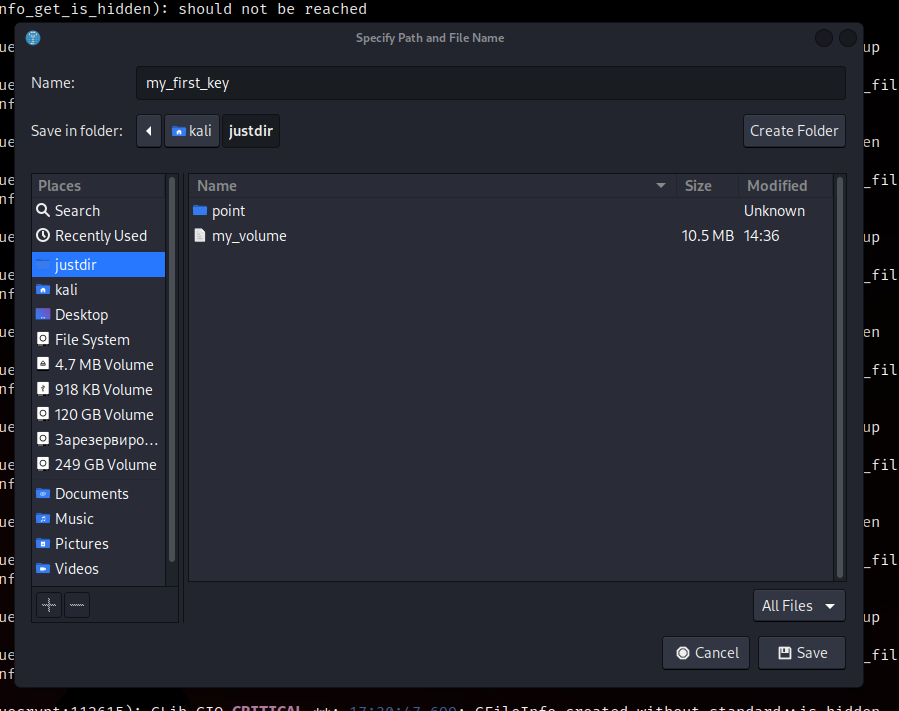Open Videos in Places sidebar

98,569
